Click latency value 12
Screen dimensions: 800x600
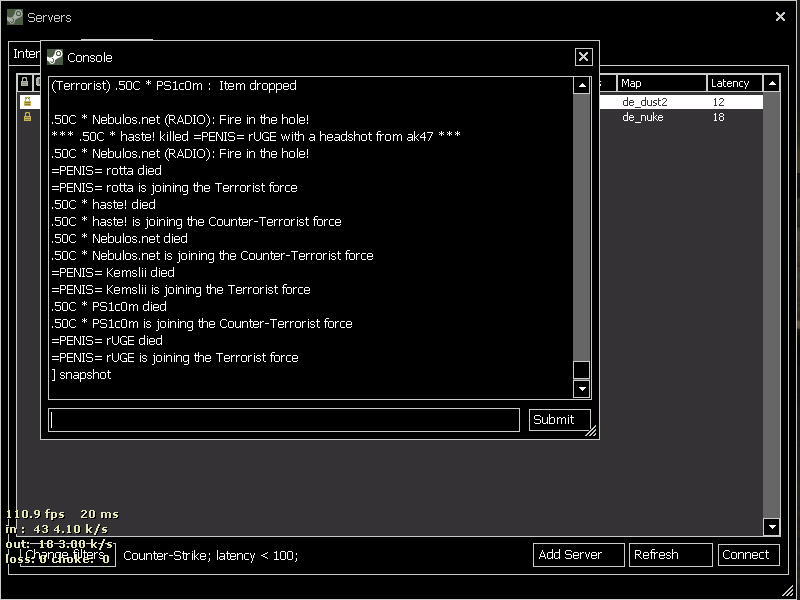[x=718, y=102]
